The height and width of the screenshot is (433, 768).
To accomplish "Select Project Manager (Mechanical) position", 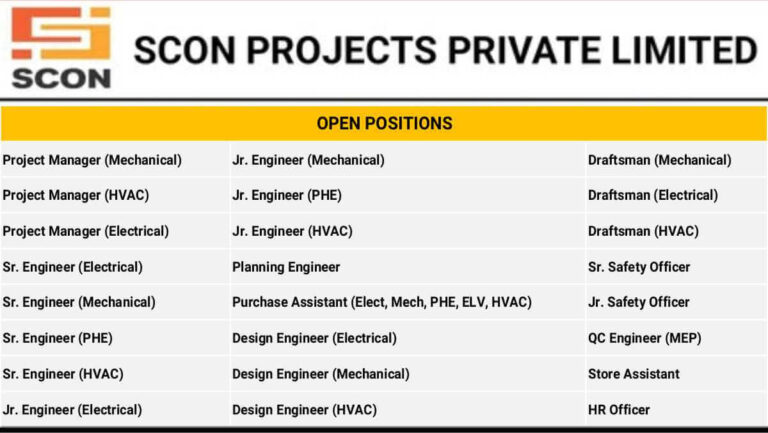I will [92, 160].
